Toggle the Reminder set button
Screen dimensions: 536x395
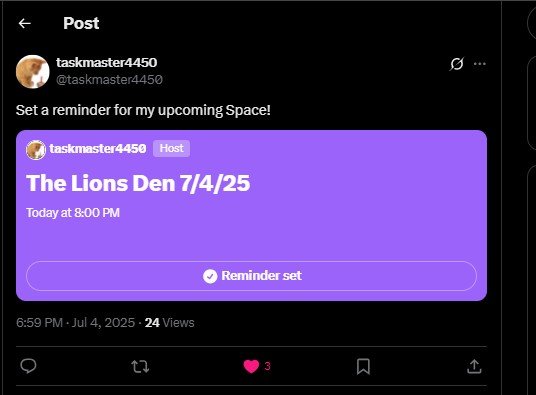[x=251, y=276]
